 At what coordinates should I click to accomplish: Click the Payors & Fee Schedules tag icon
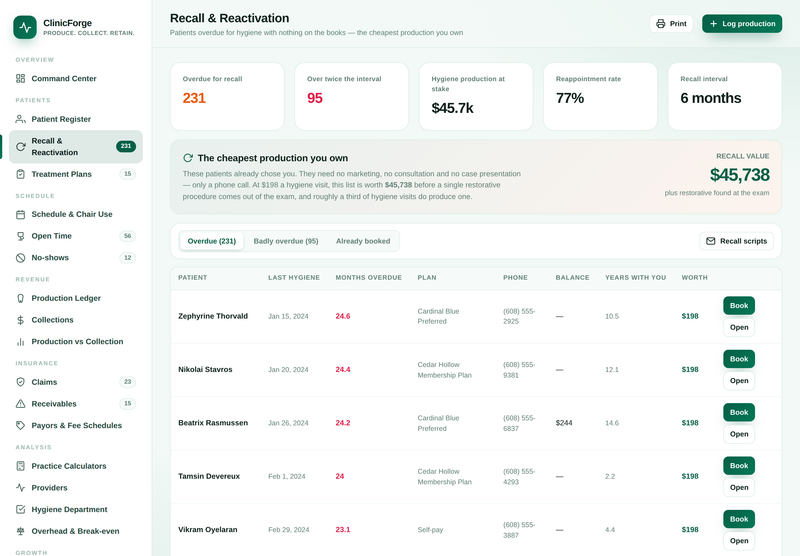coord(20,425)
